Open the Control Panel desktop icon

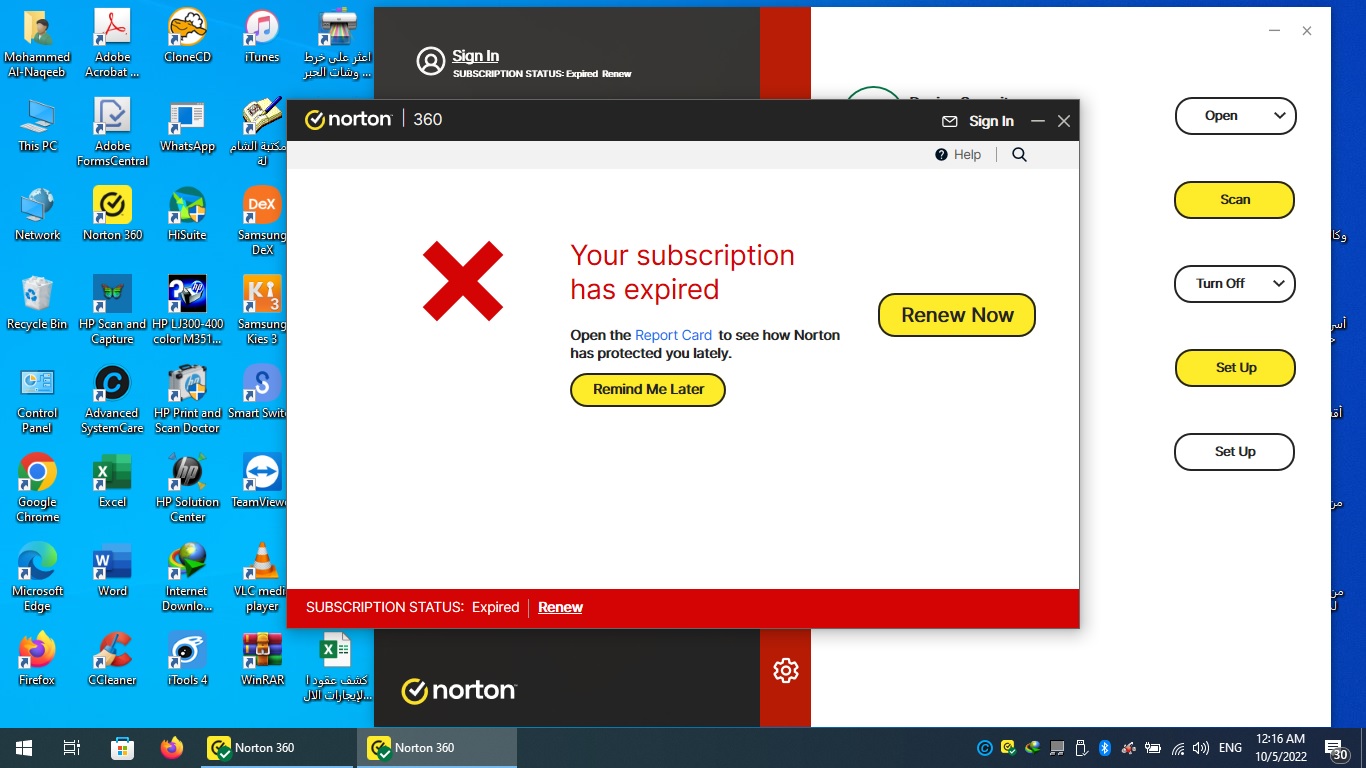[37, 399]
